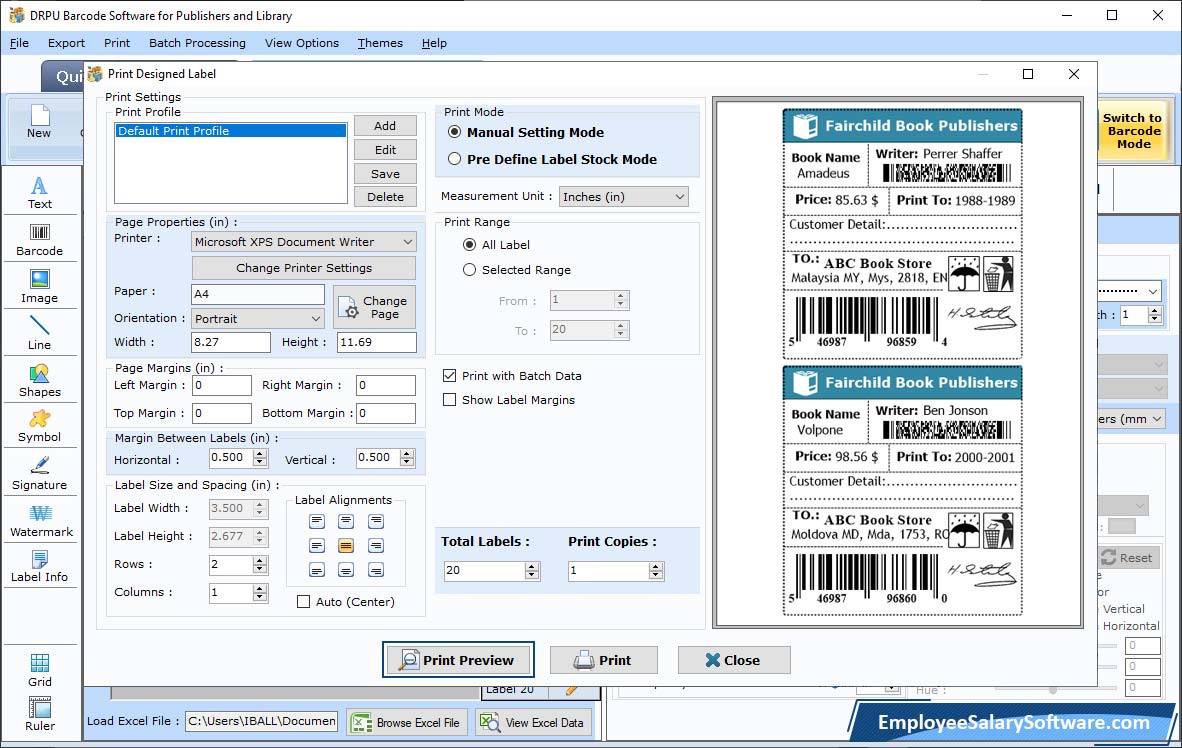1182x748 pixels.
Task: Toggle the Grid tool
Action: [39, 670]
